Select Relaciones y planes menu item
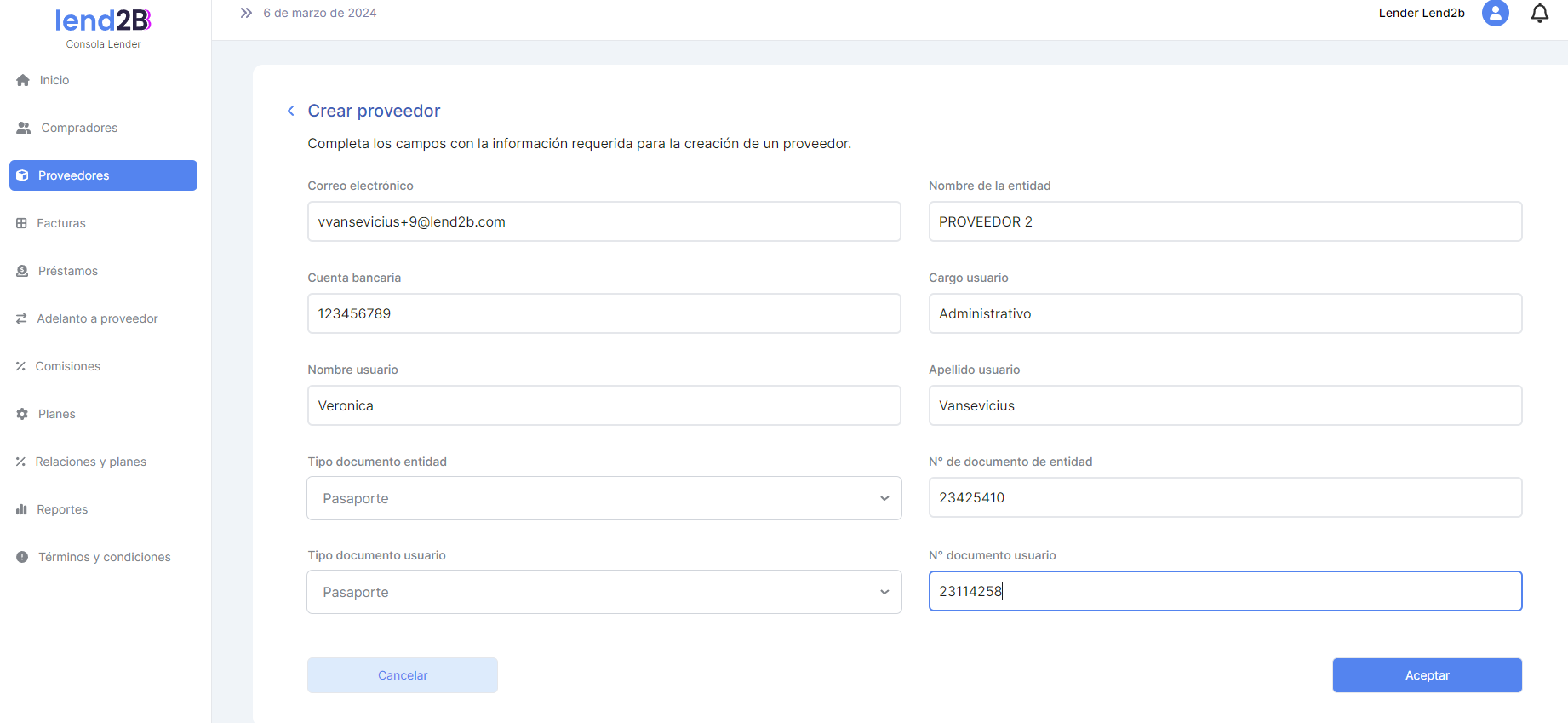This screenshot has width=1568, height=723. point(90,462)
